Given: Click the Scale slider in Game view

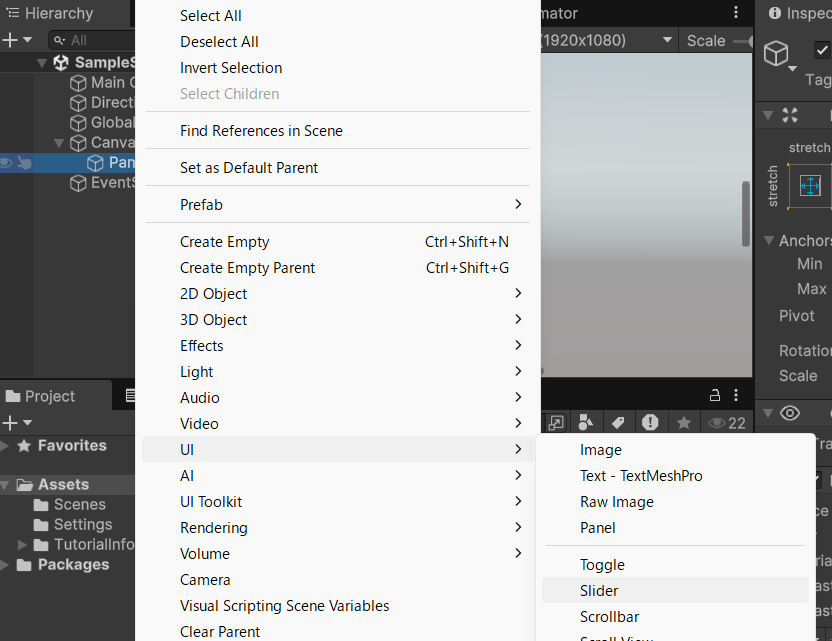Looking at the screenshot, I should point(742,41).
